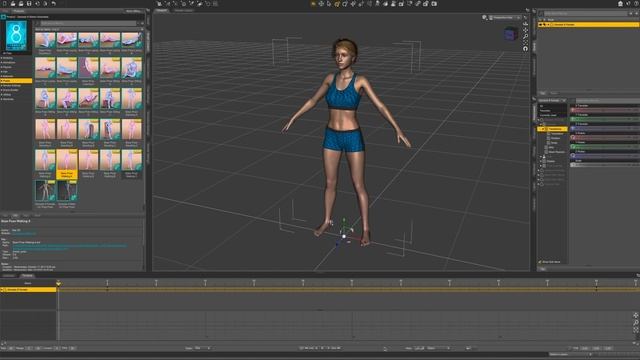Click the Scene pane search field
This screenshot has width=640, height=360.
pyautogui.click(x=586, y=13)
